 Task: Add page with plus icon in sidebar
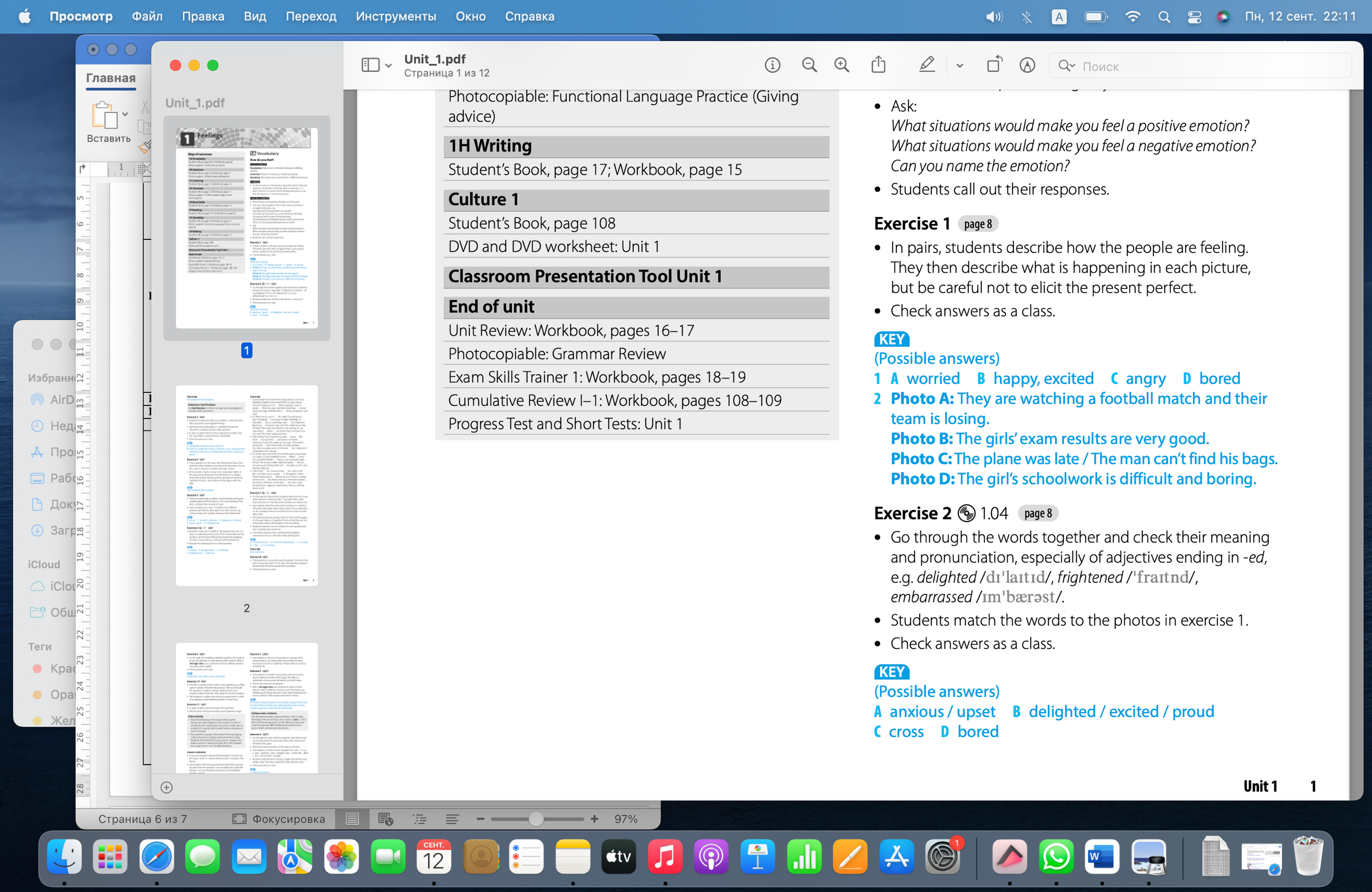pos(166,787)
